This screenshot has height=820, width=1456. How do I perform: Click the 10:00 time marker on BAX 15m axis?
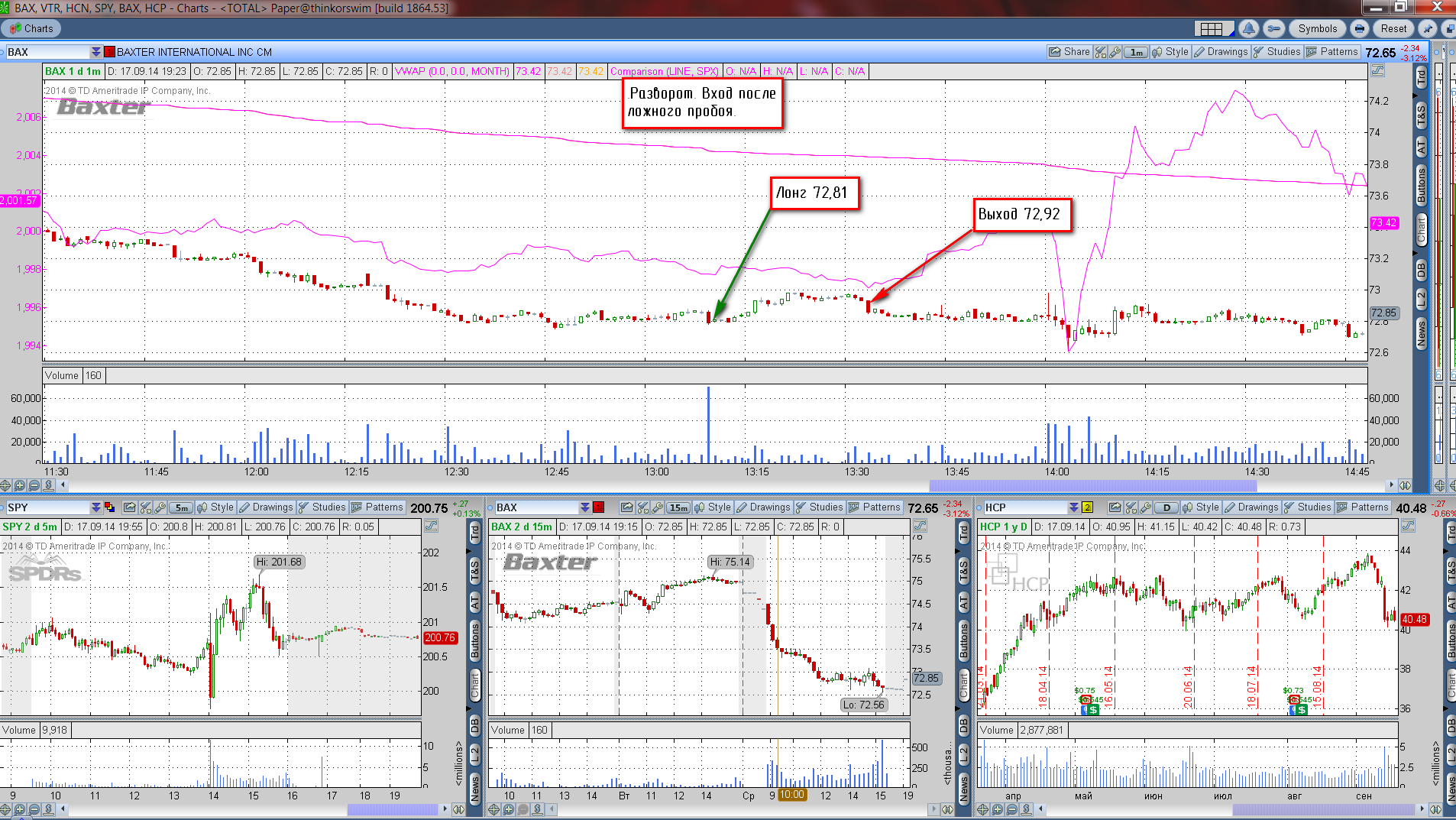pyautogui.click(x=792, y=795)
